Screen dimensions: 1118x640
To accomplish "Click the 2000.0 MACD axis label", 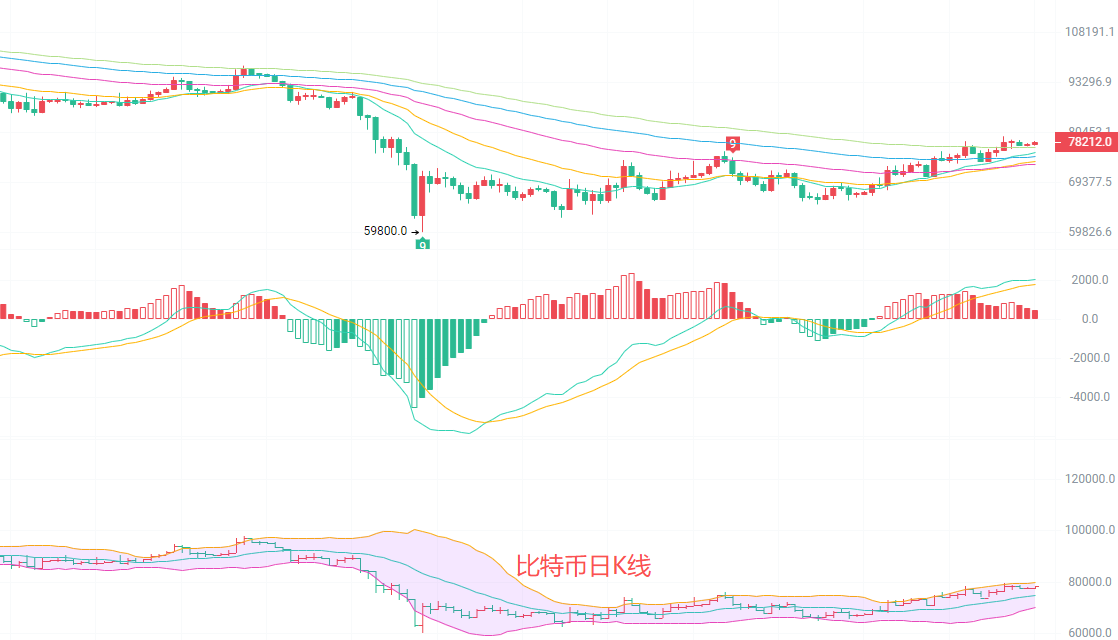I will pyautogui.click(x=1091, y=280).
